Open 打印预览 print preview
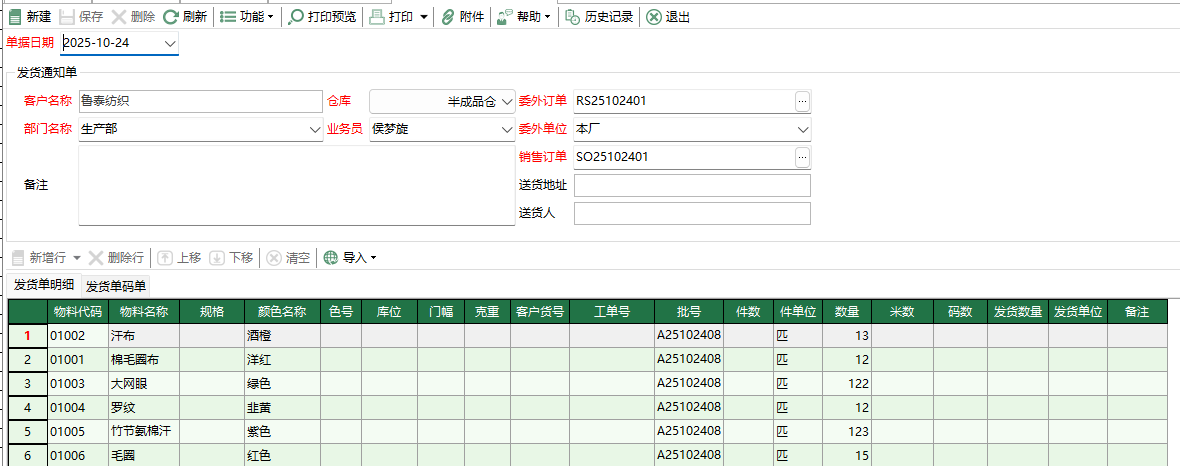This screenshot has height=466, width=1180. (322, 17)
